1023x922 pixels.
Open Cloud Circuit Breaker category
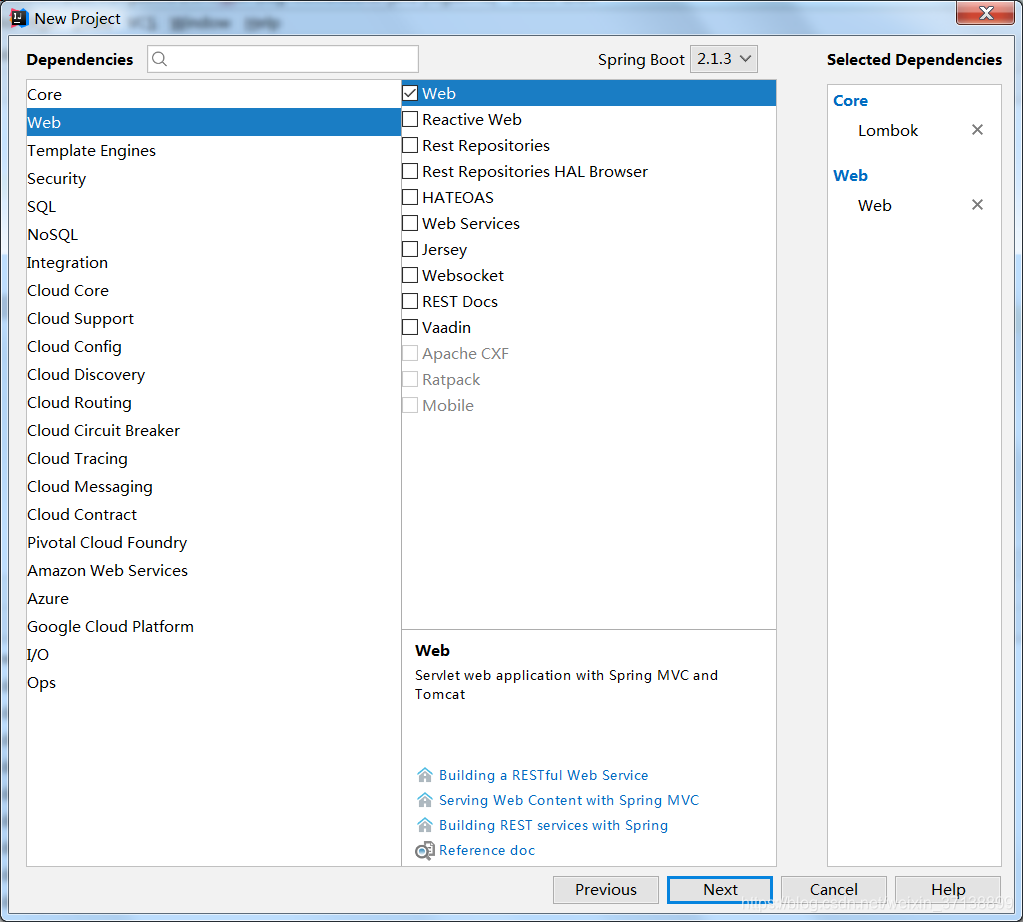(213, 431)
